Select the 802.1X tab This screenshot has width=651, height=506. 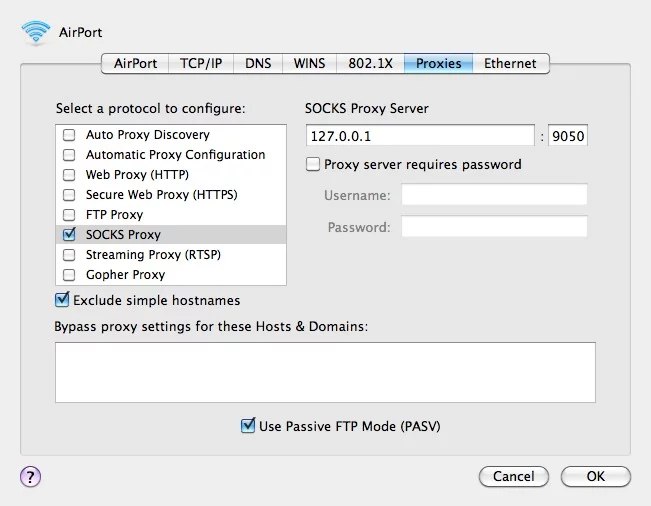point(370,64)
